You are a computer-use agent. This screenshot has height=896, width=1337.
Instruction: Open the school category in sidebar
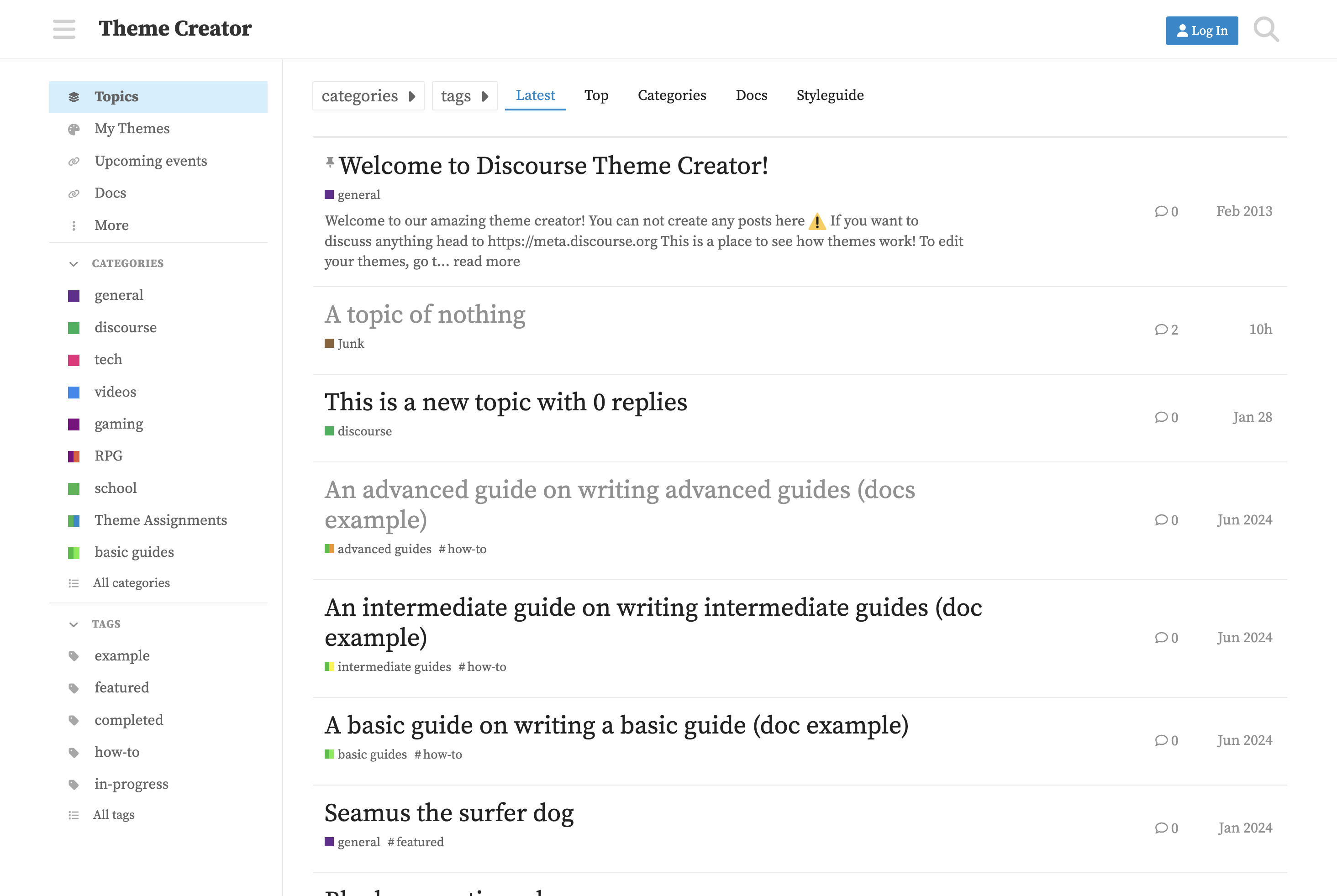[158, 488]
